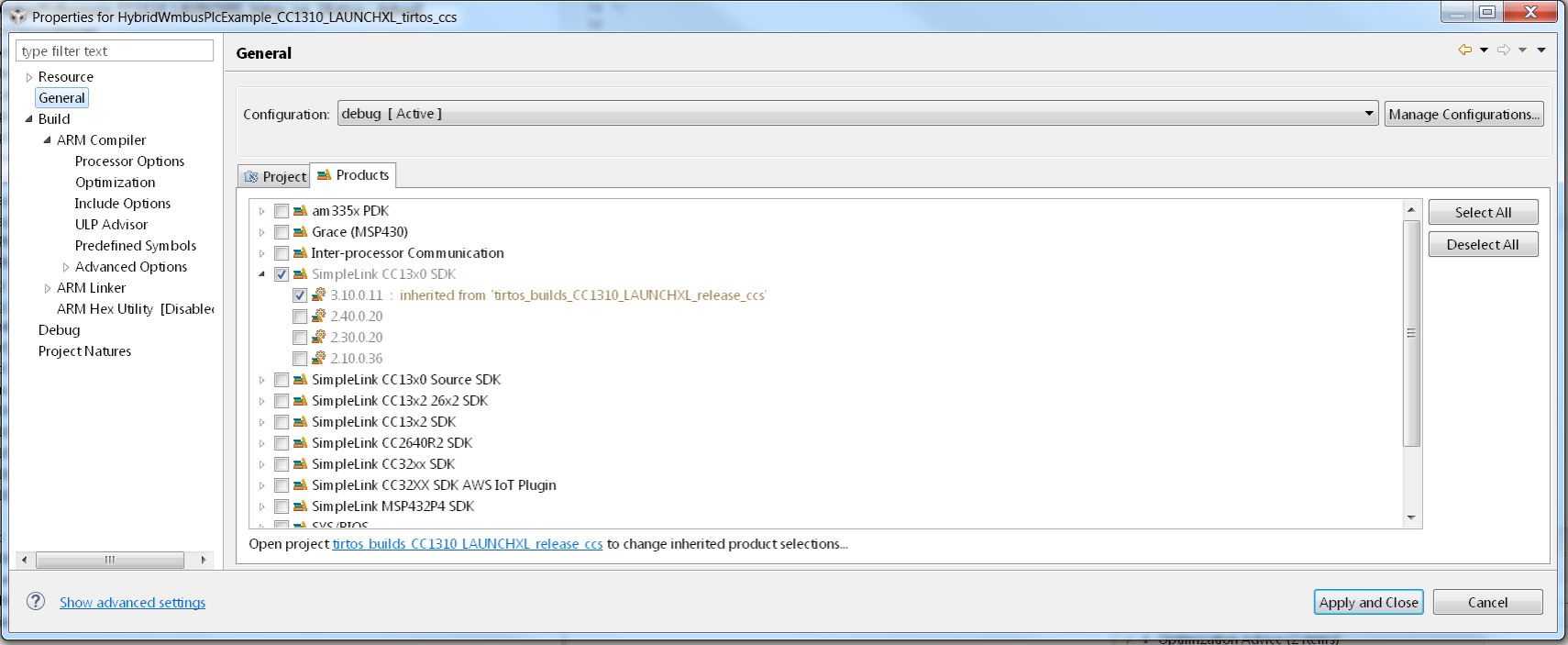Click the 3.10.0.11 version icon
1568x645 pixels.
tap(318, 295)
